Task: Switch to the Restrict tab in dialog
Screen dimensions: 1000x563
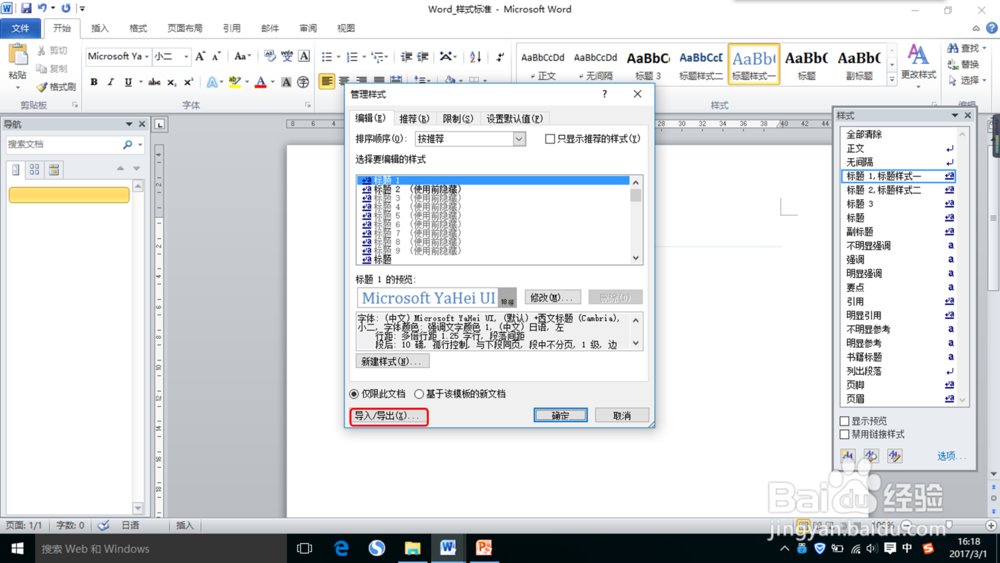Action: (457, 119)
